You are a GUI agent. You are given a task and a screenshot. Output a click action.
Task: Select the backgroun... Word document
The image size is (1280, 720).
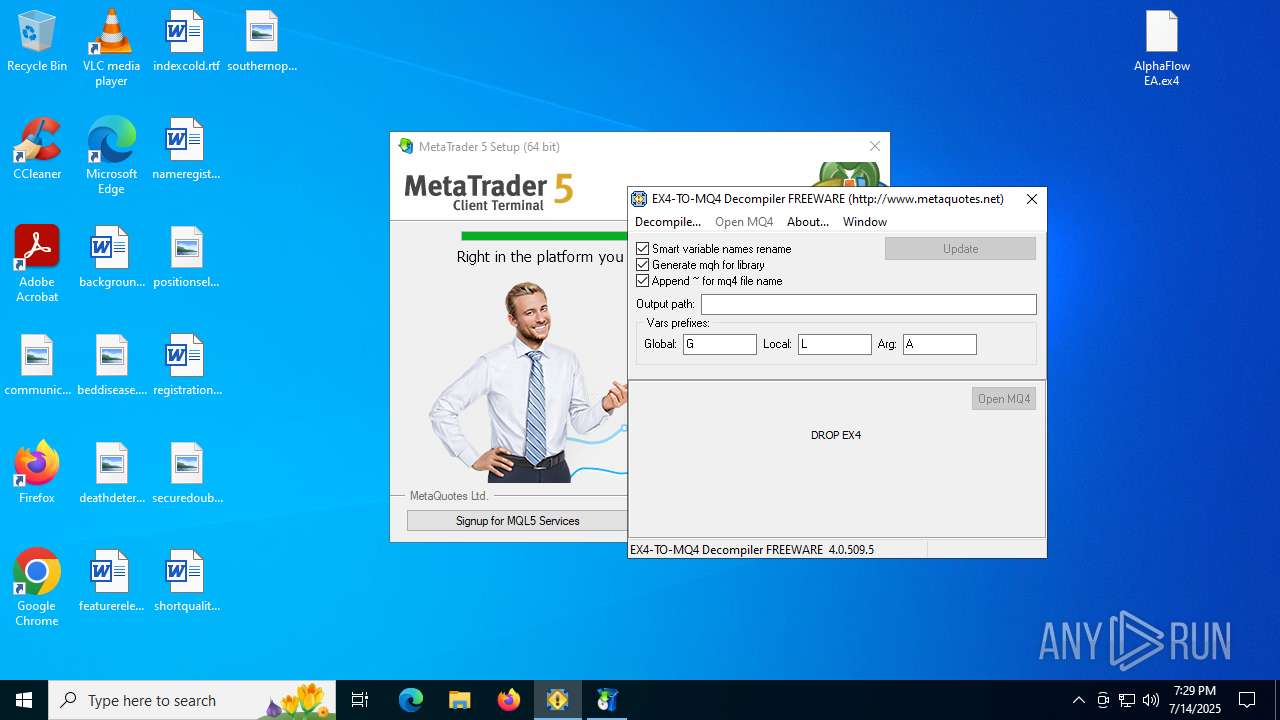(111, 258)
